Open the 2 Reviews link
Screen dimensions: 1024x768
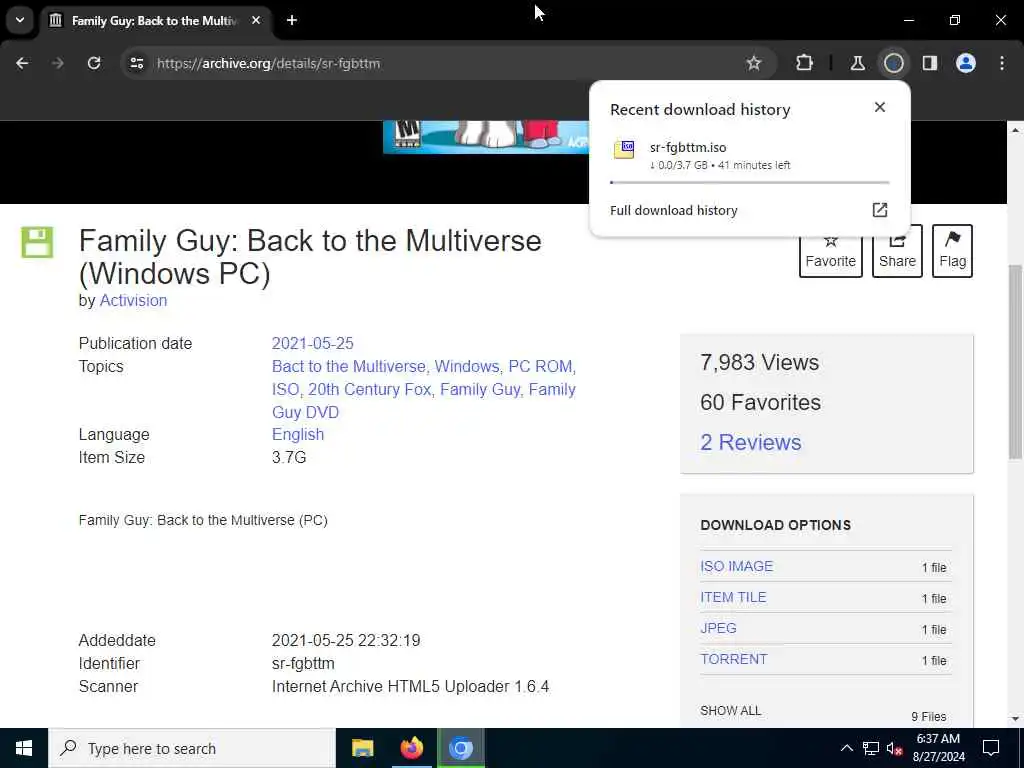tap(750, 442)
